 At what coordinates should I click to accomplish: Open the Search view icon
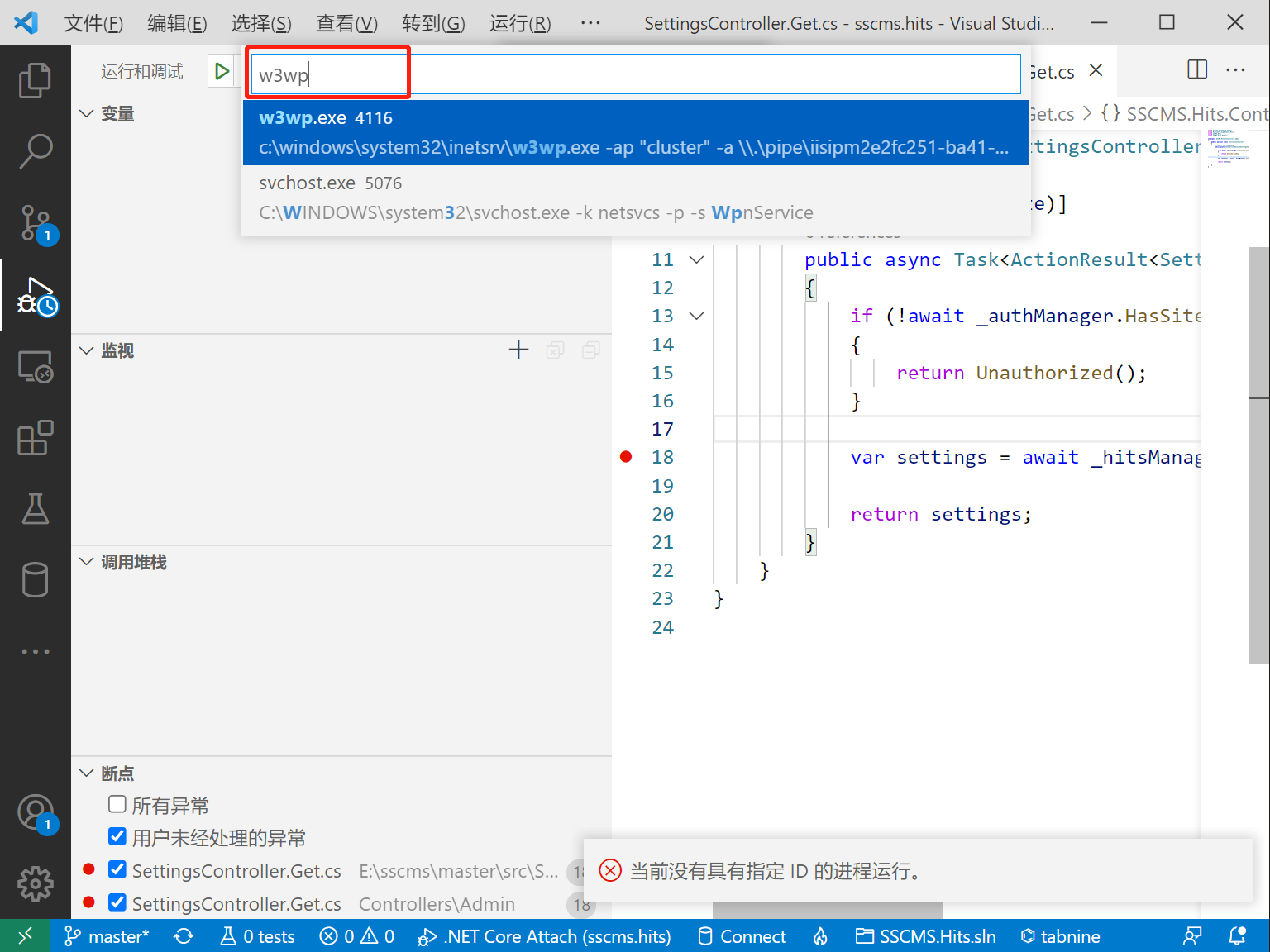(35, 151)
